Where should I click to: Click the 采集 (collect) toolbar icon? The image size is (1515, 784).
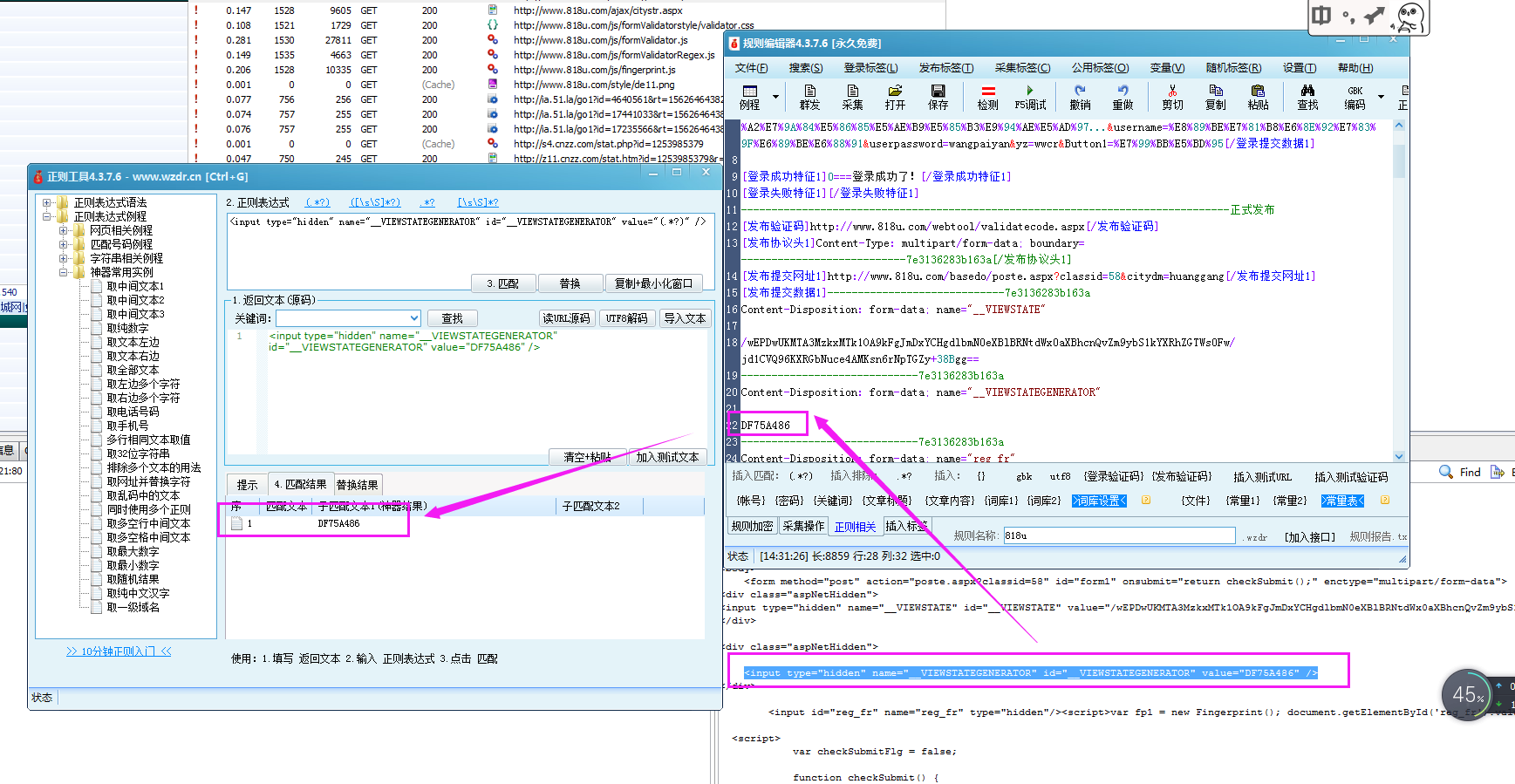pos(852,97)
